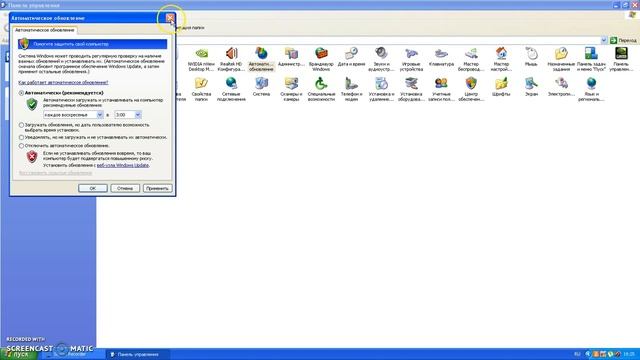The width and height of the screenshot is (640, 360).
Task: Open the веб-узла Windows Update link
Action: (122, 165)
